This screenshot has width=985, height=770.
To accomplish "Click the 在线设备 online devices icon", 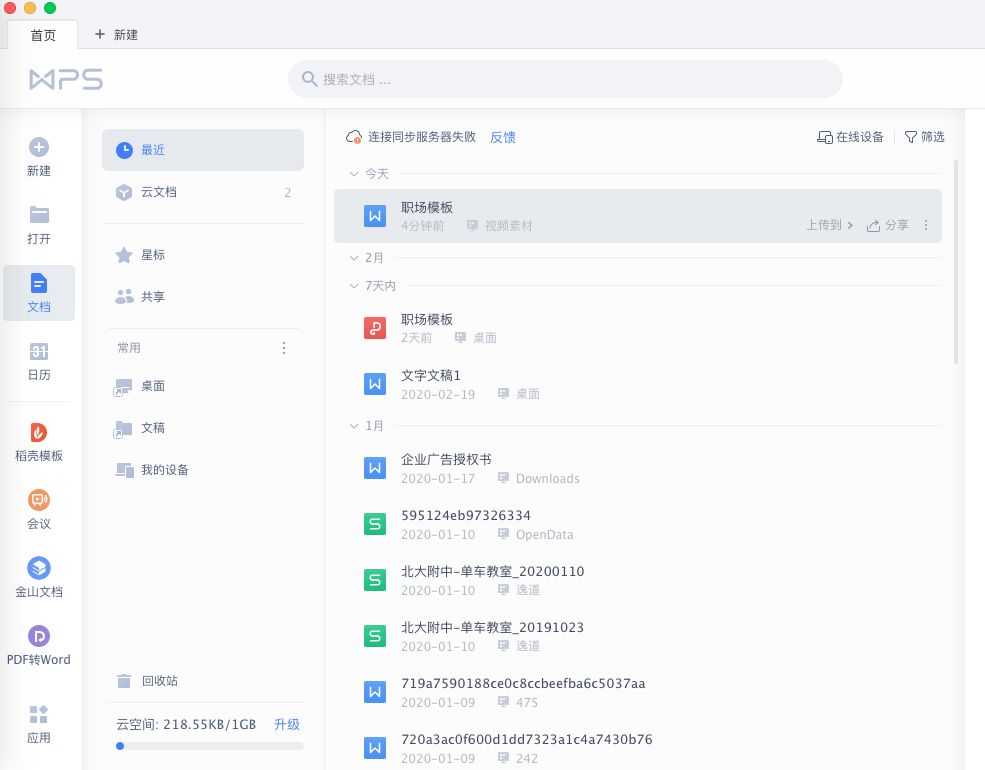I will coord(850,137).
